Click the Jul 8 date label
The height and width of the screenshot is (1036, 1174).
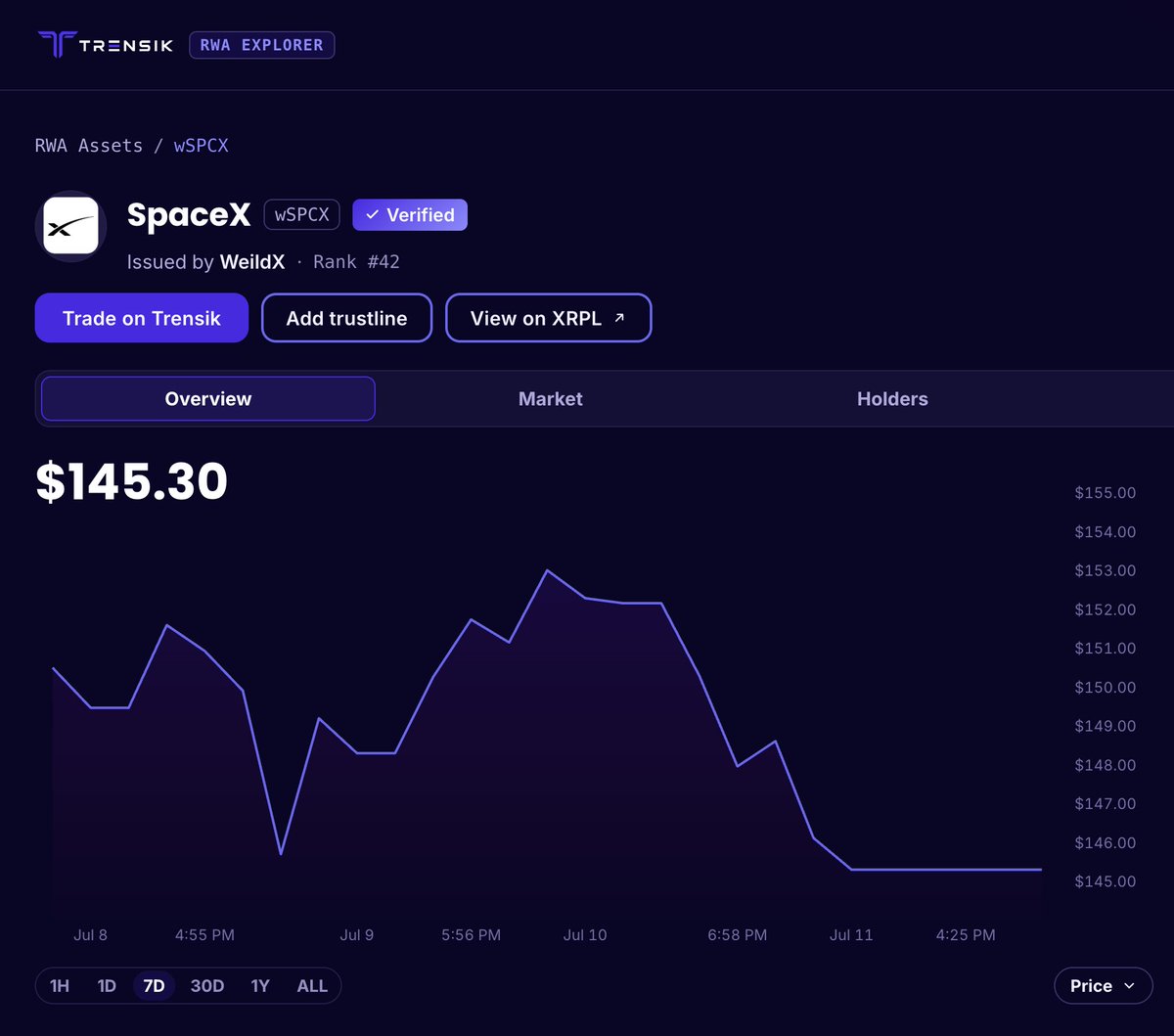(x=91, y=935)
